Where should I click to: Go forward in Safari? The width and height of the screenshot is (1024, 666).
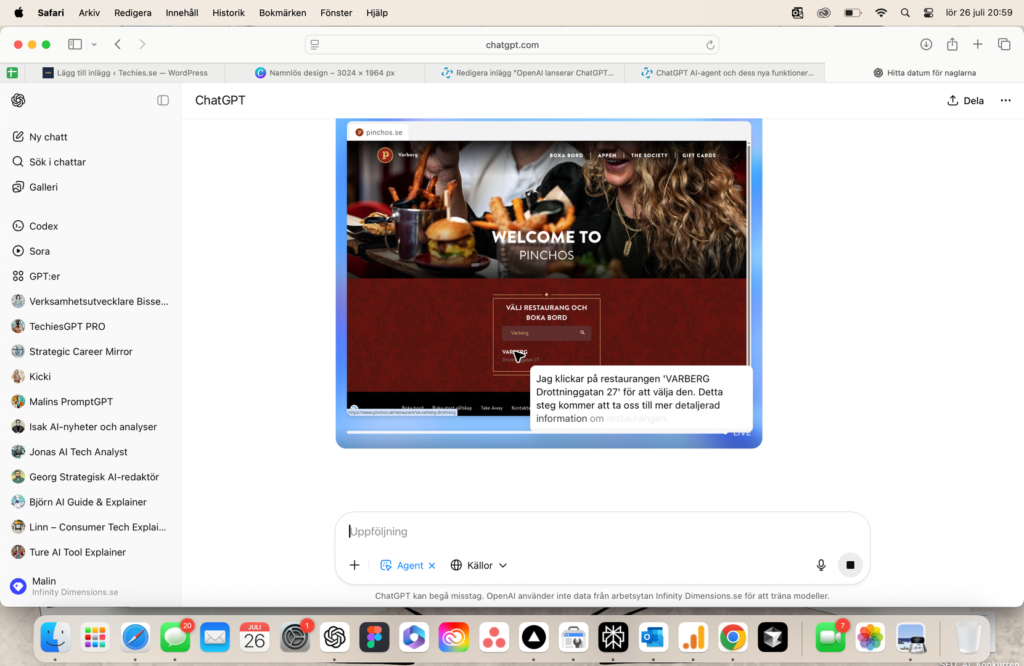pos(142,44)
